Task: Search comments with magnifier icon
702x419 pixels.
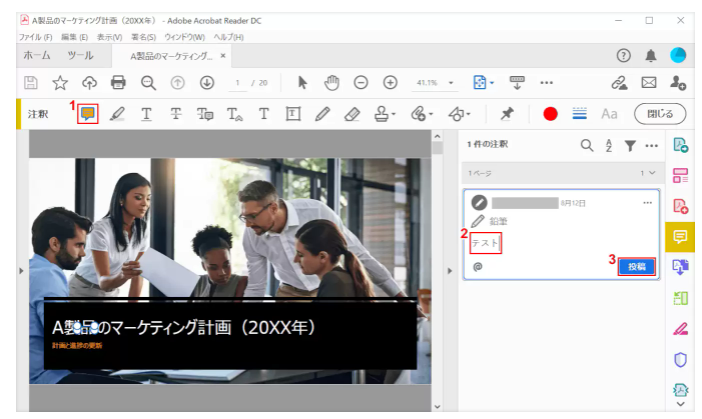Action: 587,145
